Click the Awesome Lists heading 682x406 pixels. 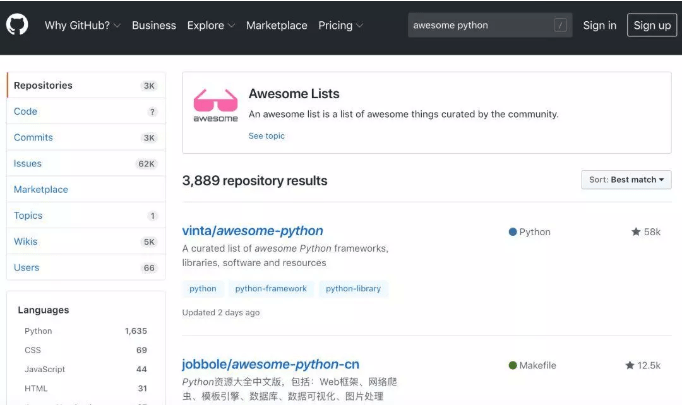[x=294, y=94]
